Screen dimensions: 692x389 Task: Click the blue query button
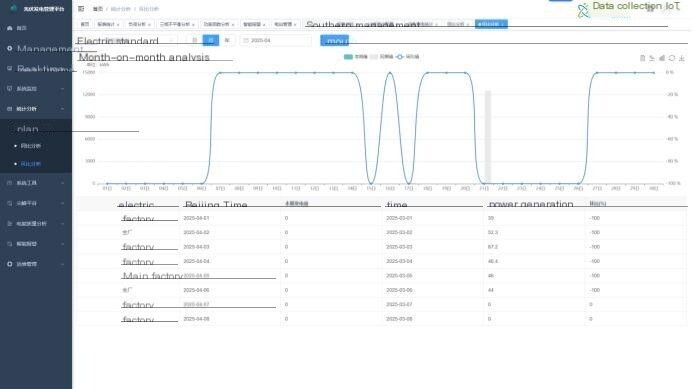point(335,41)
